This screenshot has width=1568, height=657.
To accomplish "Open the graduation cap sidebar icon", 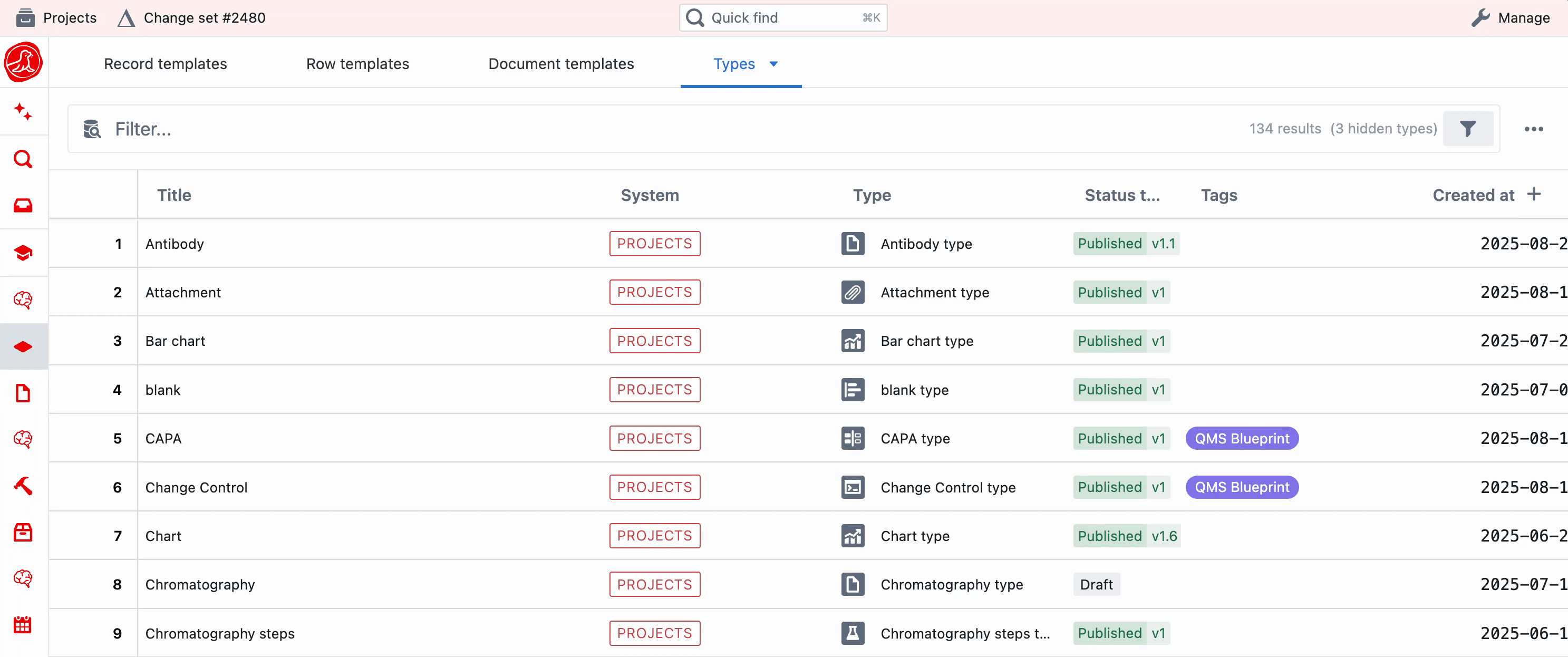I will (x=23, y=252).
